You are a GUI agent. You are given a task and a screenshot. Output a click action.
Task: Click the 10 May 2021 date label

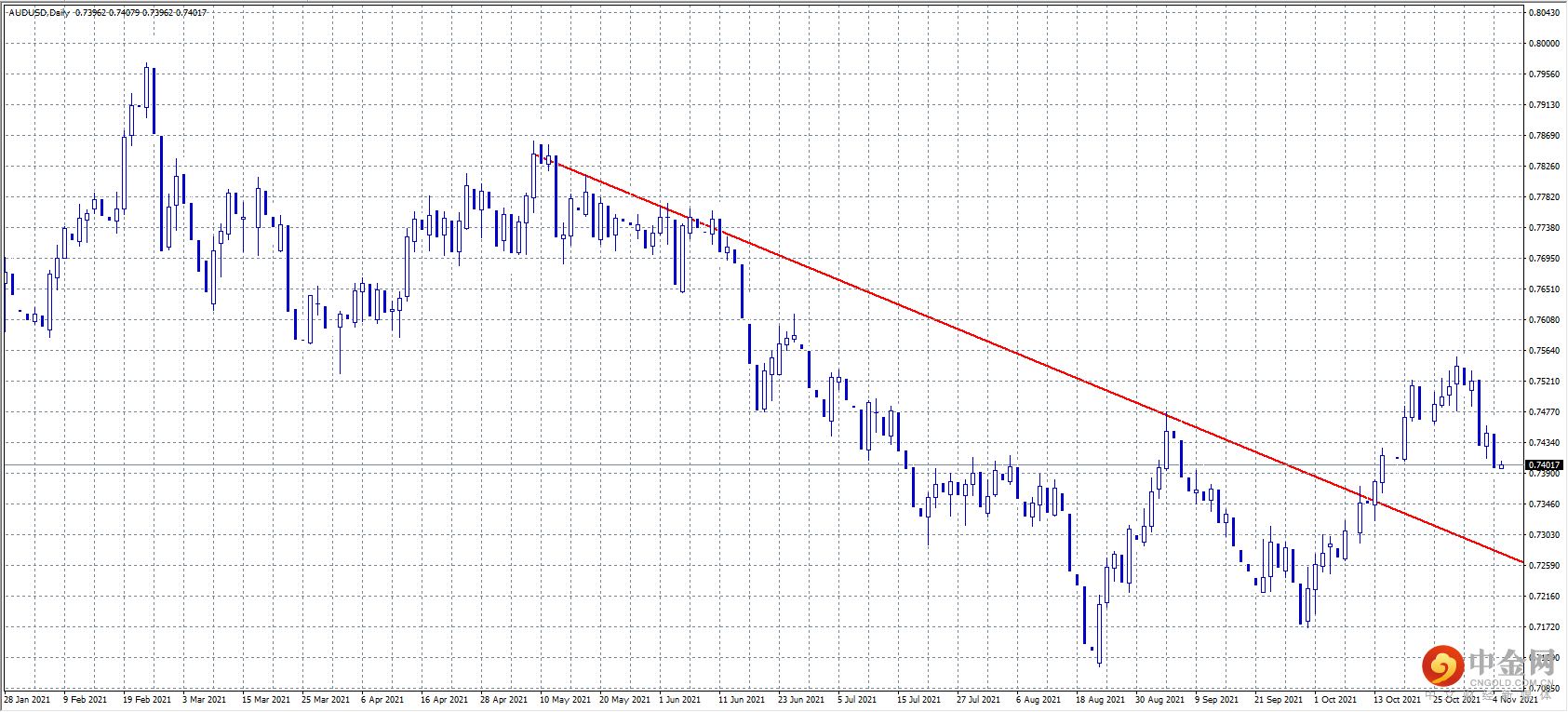pyautogui.click(x=565, y=700)
